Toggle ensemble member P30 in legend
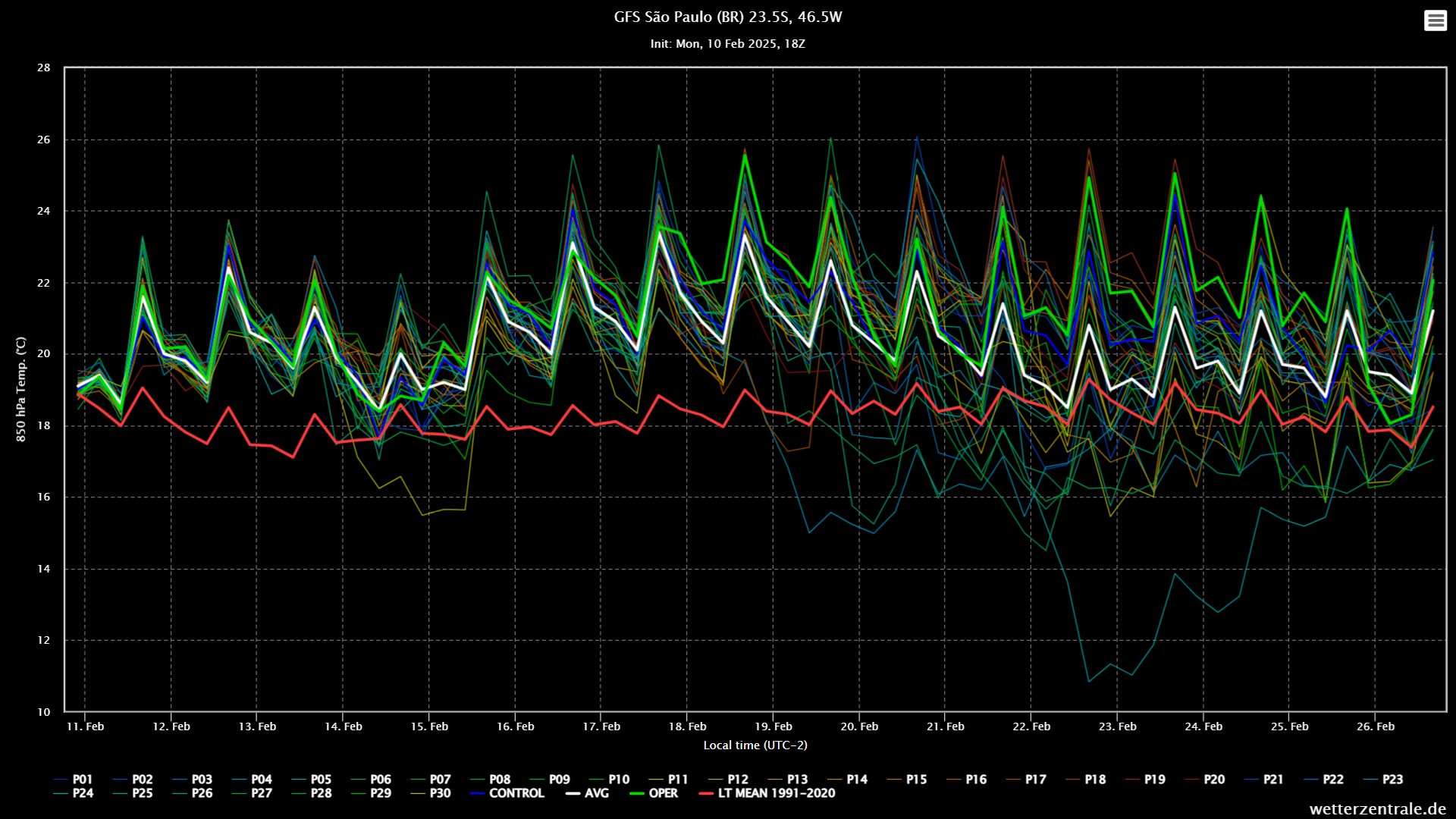 coord(431,793)
